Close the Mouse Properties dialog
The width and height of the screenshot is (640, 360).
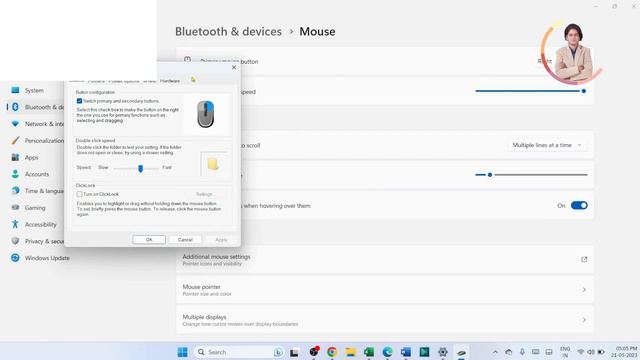pyautogui.click(x=234, y=67)
